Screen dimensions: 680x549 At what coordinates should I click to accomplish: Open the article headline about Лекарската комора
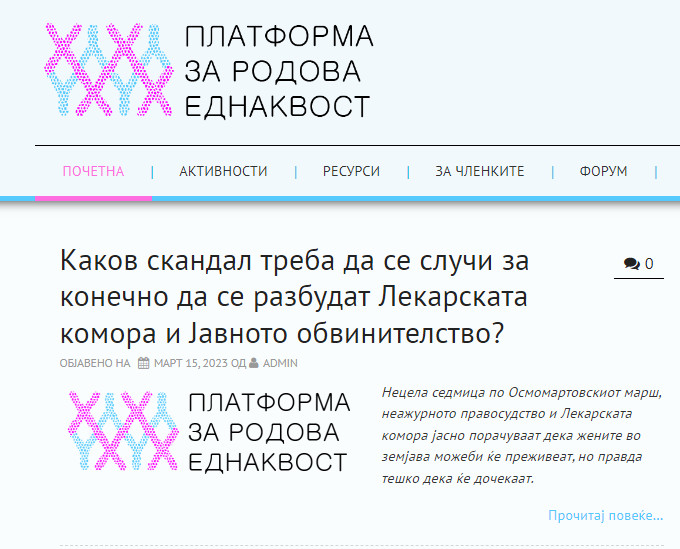[294, 297]
